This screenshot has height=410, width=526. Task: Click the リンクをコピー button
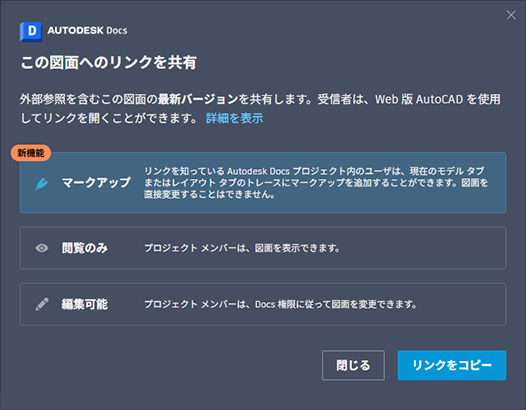tap(452, 365)
